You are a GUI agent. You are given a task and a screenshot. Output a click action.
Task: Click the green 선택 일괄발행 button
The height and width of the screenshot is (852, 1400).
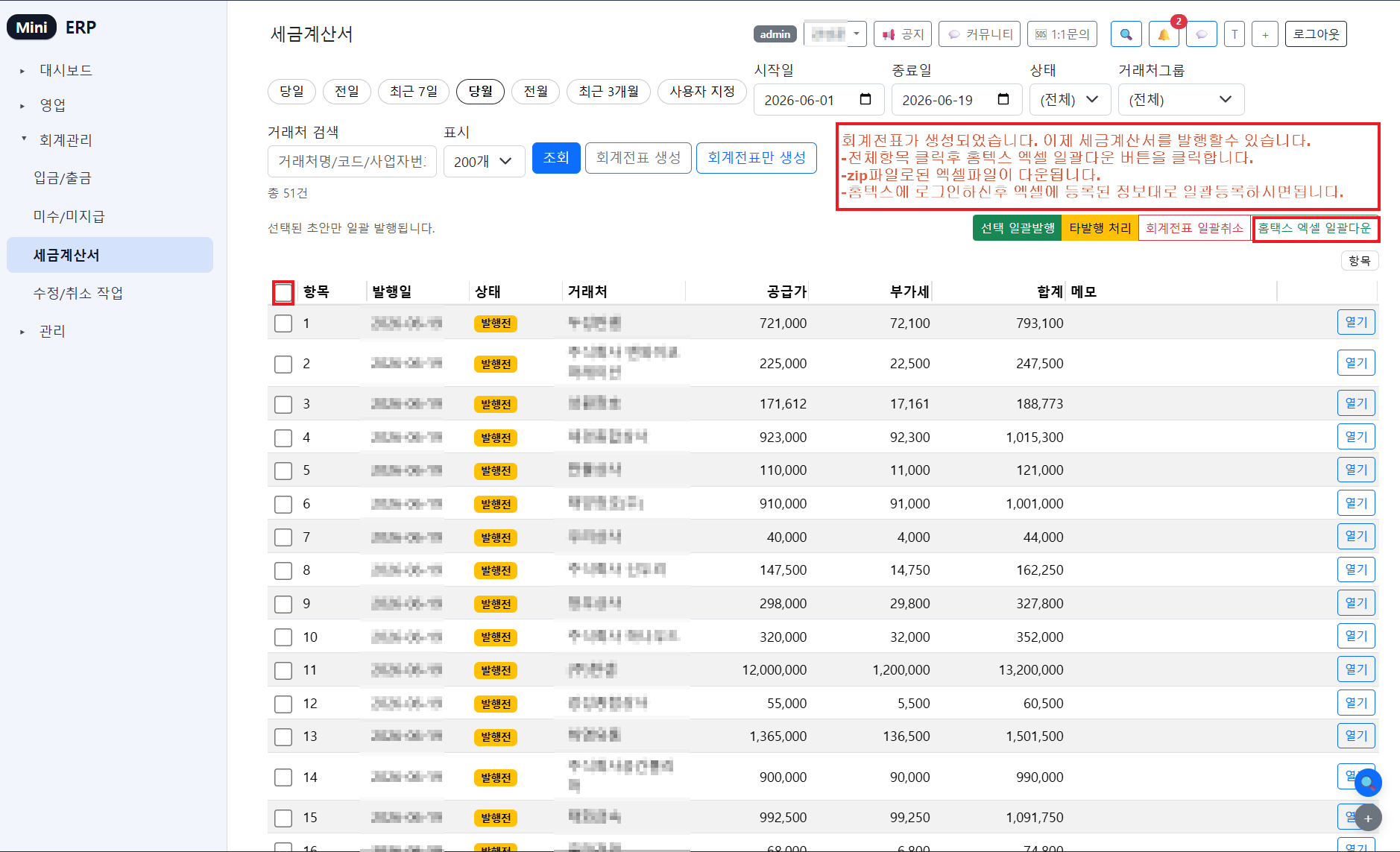point(1018,228)
